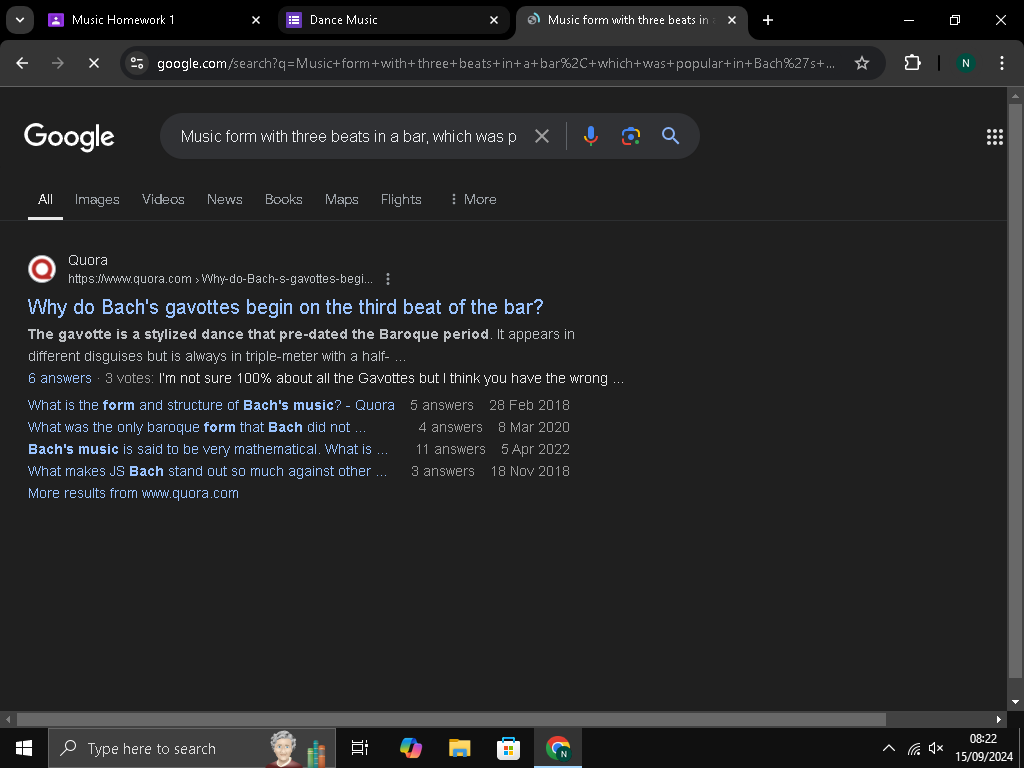
Task: Go to the Google homepage logo
Action: 69,137
